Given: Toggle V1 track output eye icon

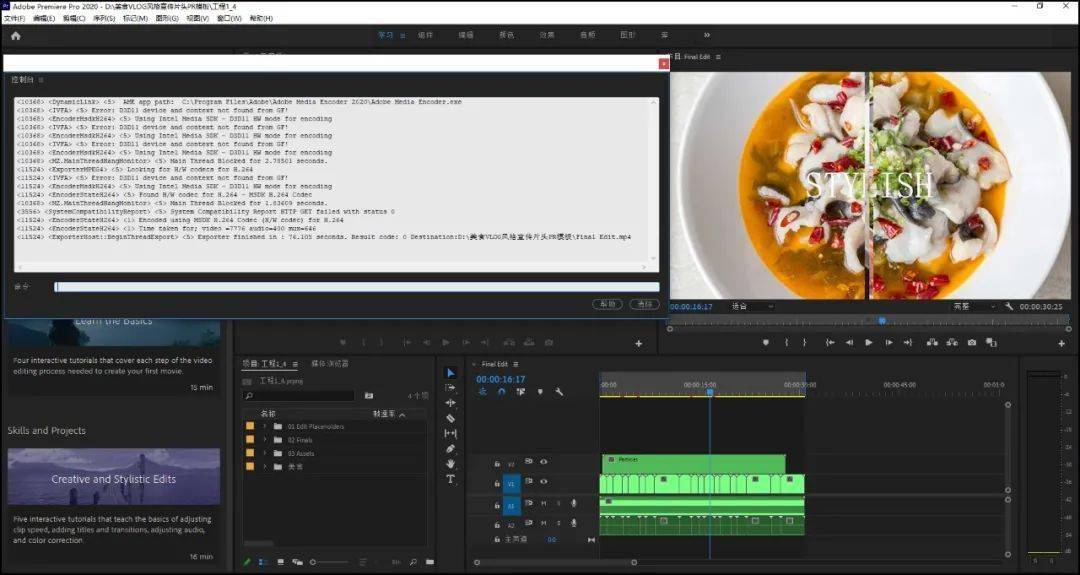Looking at the screenshot, I should 543,481.
